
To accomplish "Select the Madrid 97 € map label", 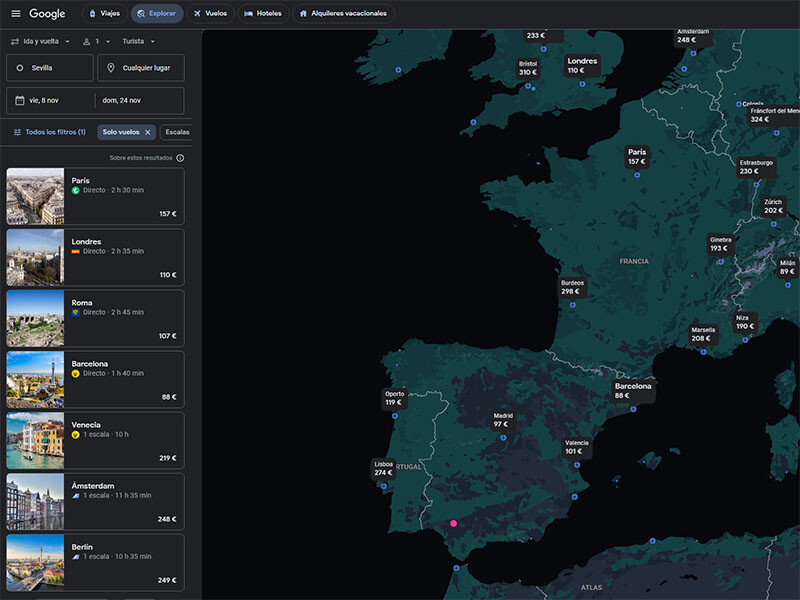I will coord(503,420).
